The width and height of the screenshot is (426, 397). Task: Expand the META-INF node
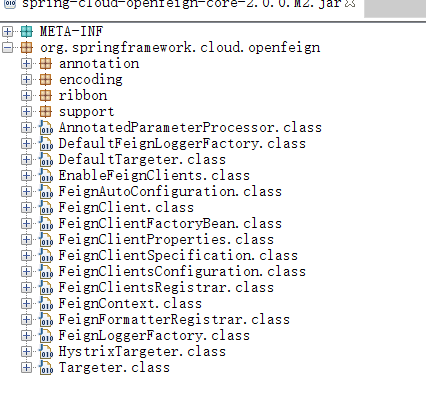[x=7, y=32]
